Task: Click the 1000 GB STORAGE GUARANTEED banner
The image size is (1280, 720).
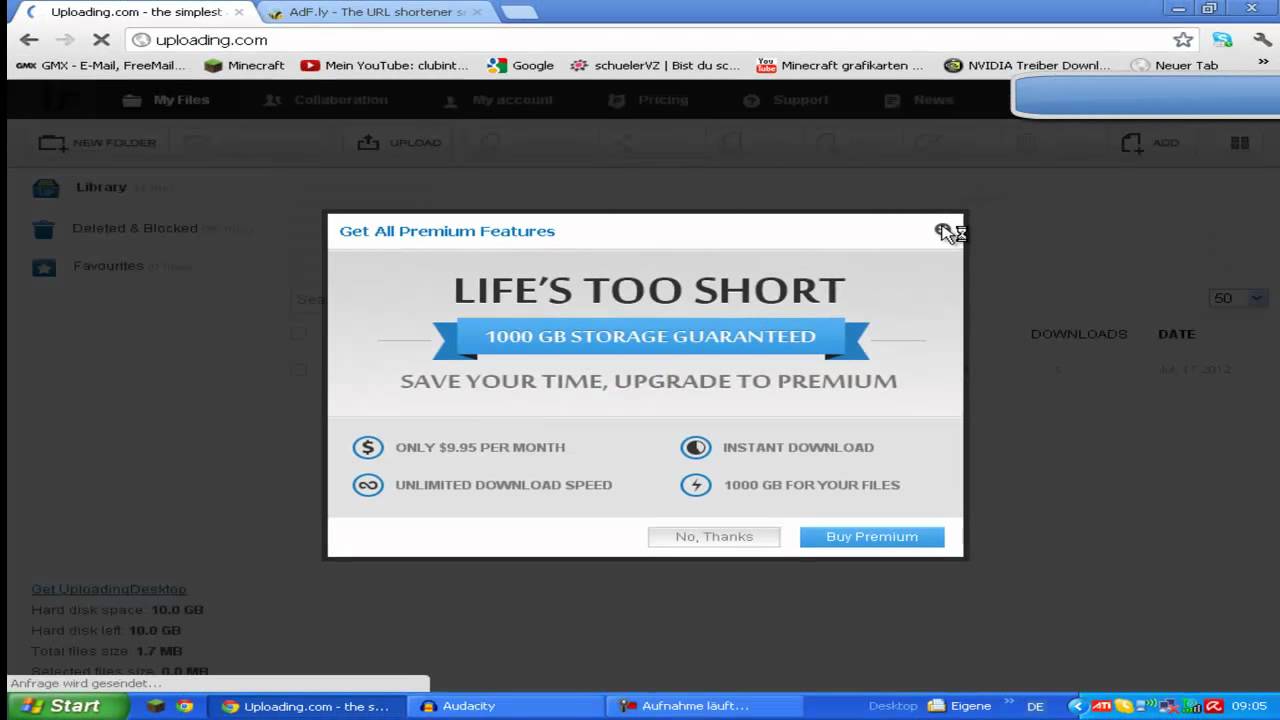Action: [651, 337]
